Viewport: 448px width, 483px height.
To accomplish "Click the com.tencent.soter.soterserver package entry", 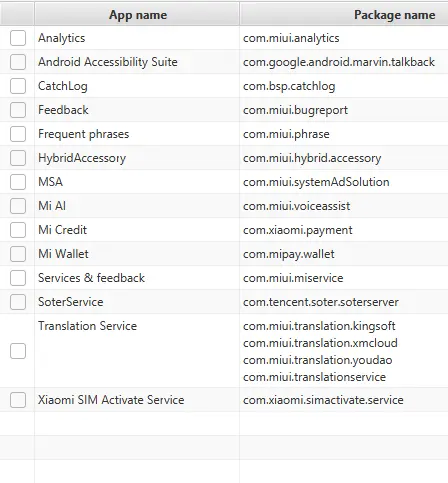I will (321, 302).
